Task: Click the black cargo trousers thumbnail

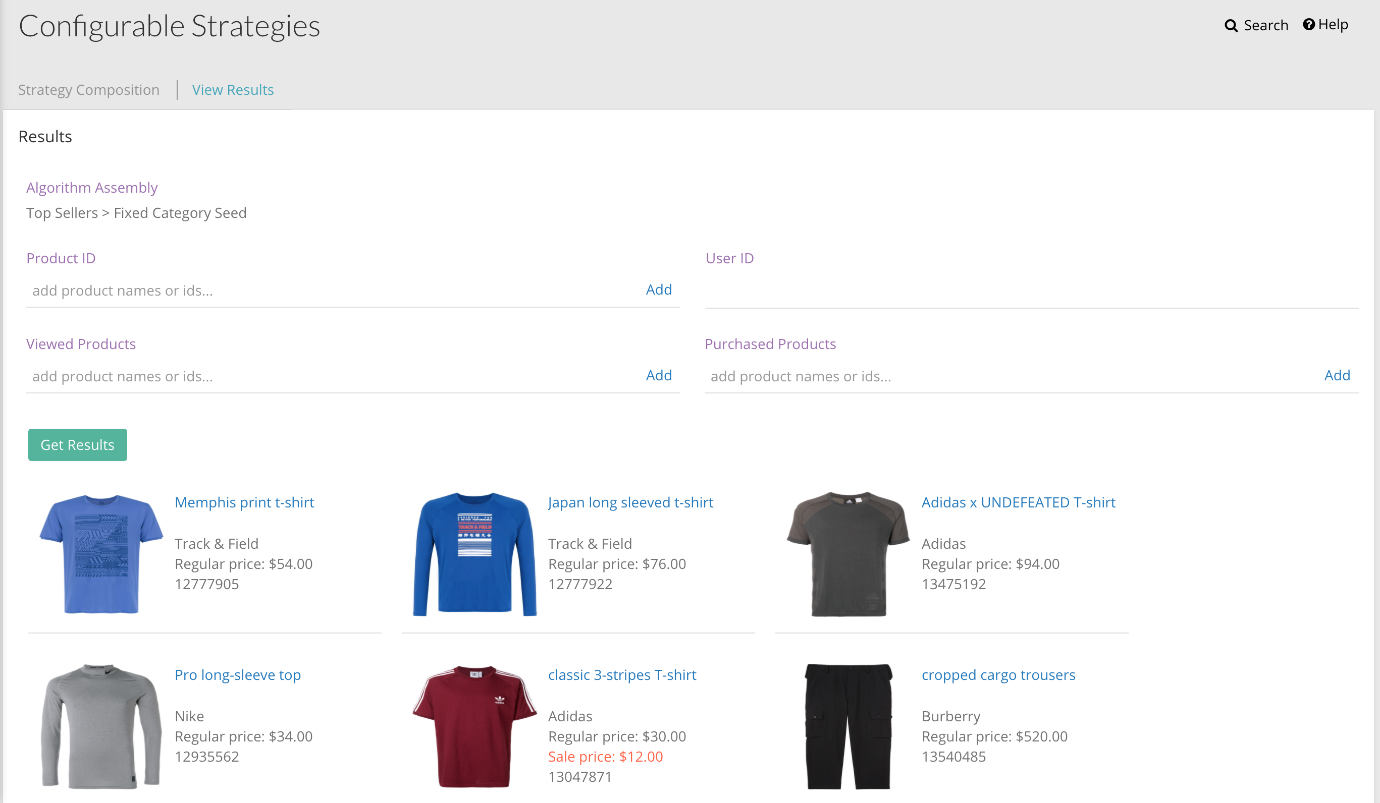Action: point(848,726)
